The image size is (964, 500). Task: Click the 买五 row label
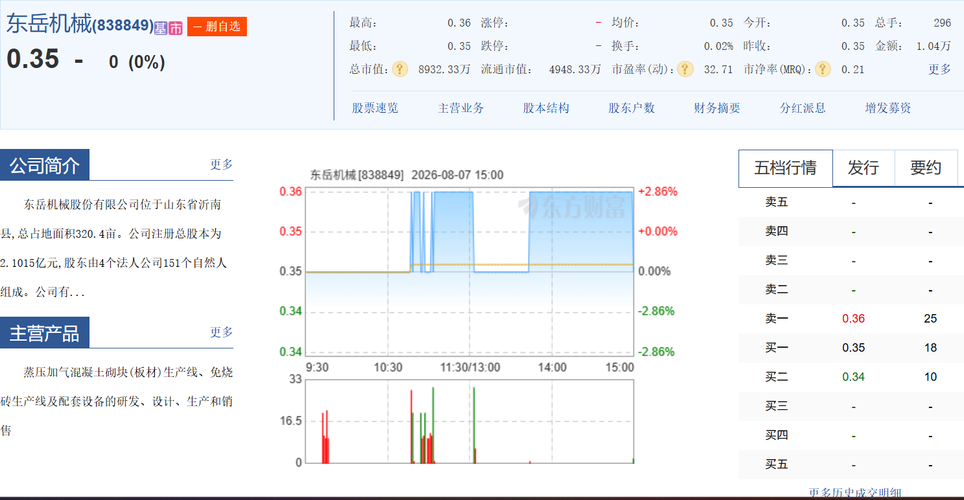point(776,464)
